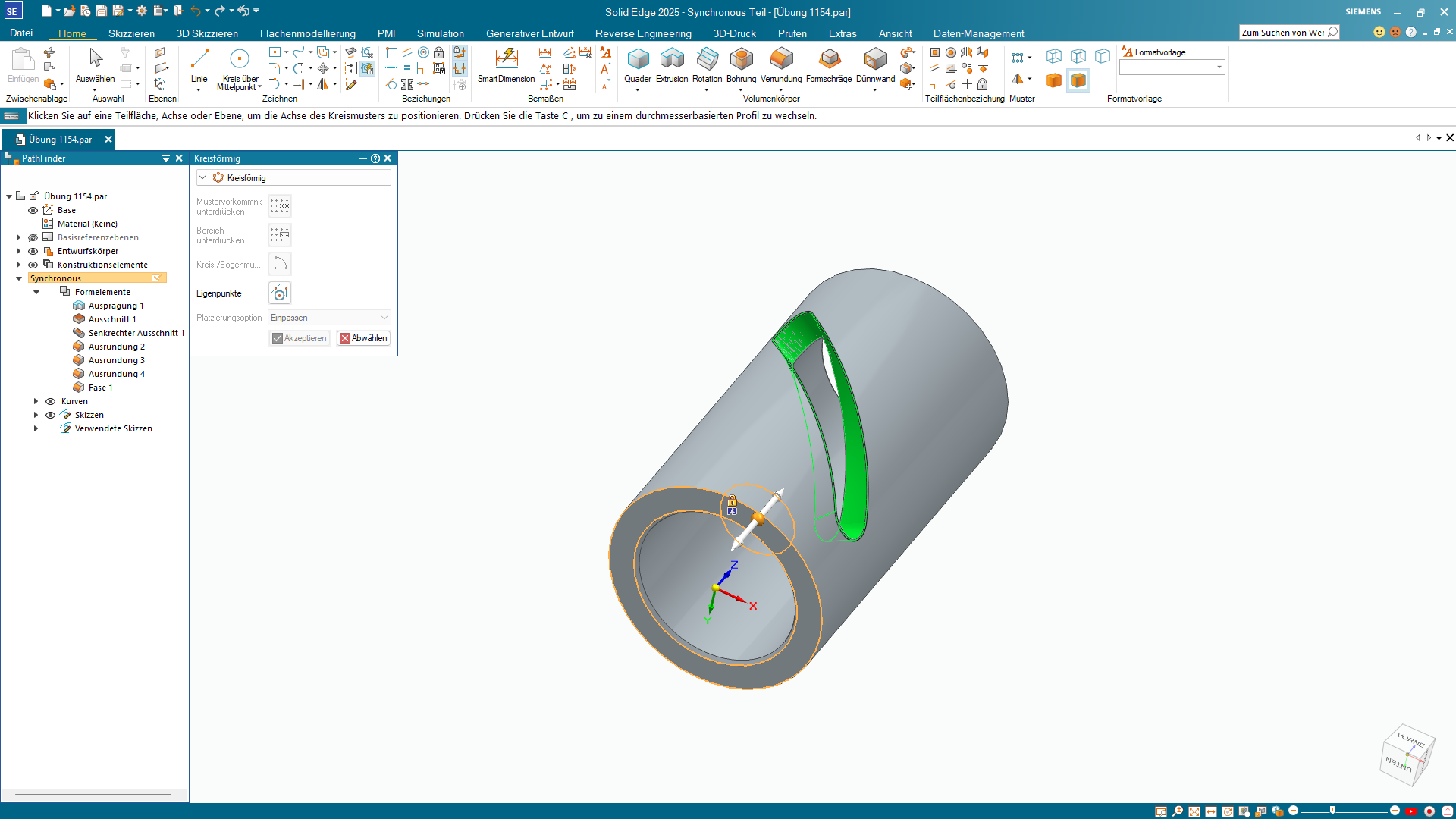Start the Extrusion command
The image size is (1456, 819).
[x=672, y=66]
